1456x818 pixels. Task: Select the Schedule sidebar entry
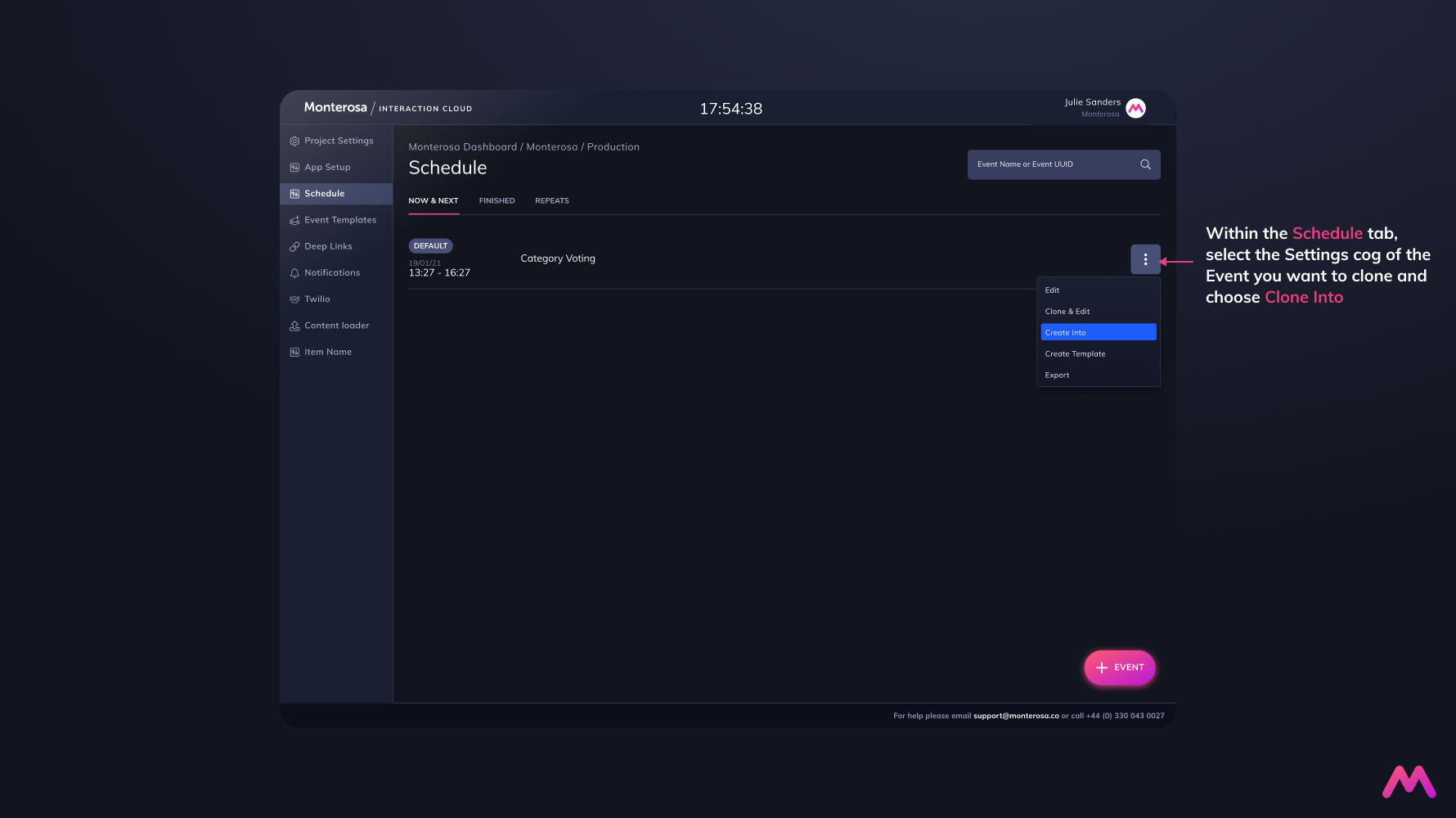(x=336, y=194)
